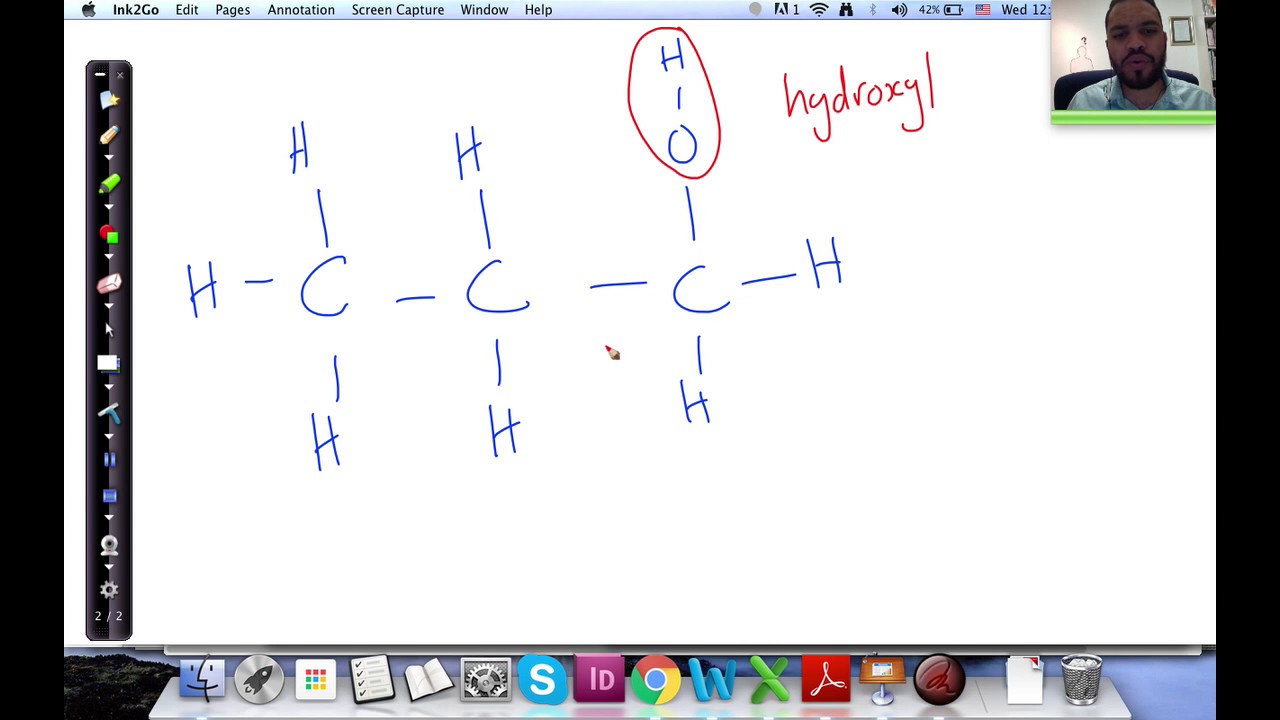Open the Window menu
Image resolution: width=1280 pixels, height=720 pixels.
484,10
